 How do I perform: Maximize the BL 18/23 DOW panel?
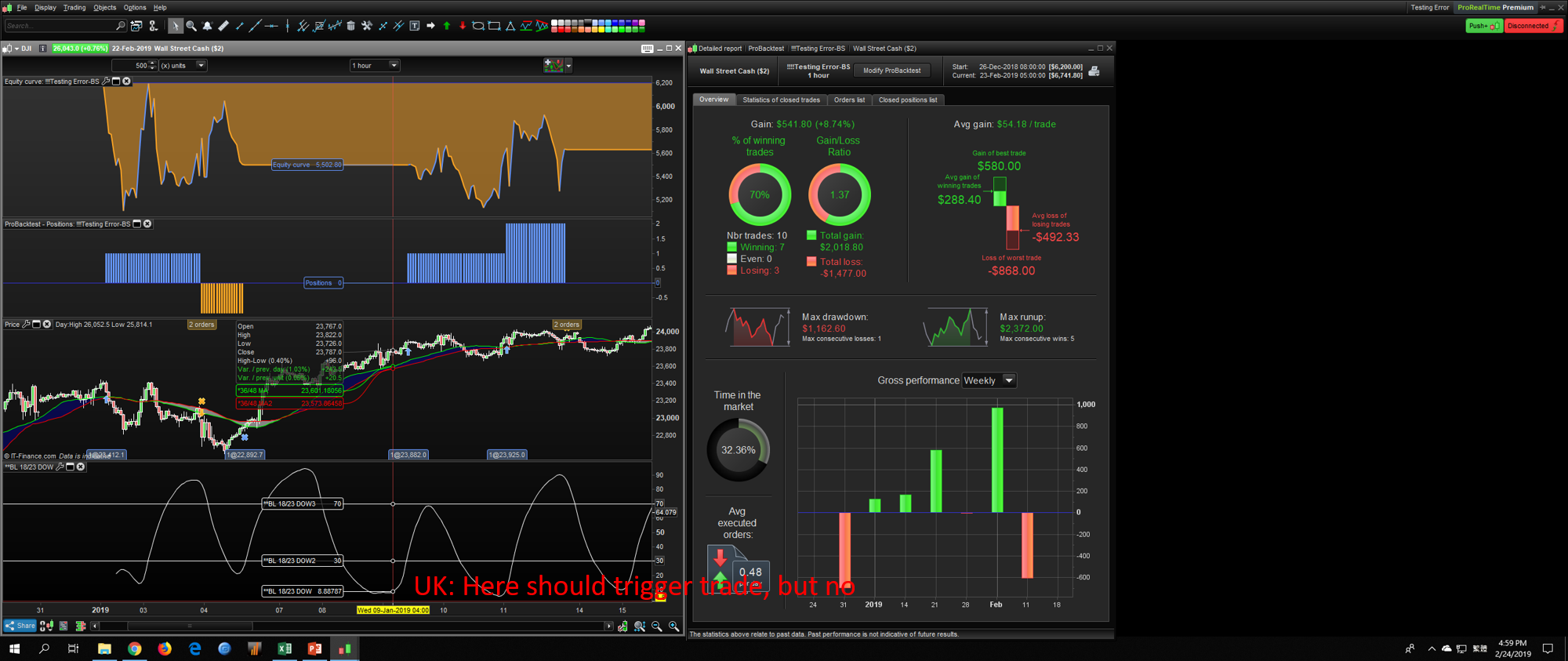pyautogui.click(x=70, y=467)
